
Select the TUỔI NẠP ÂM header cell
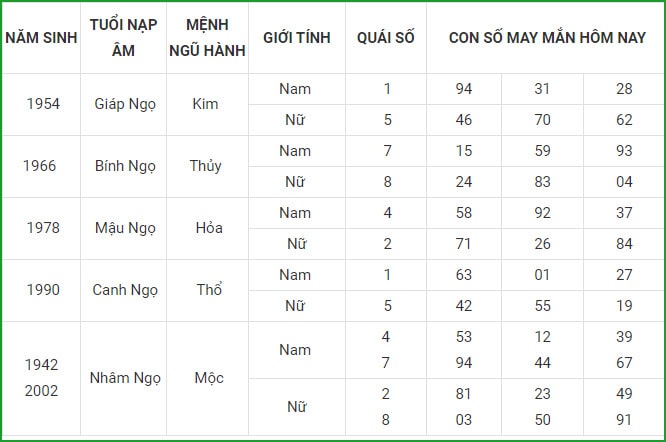(x=123, y=37)
